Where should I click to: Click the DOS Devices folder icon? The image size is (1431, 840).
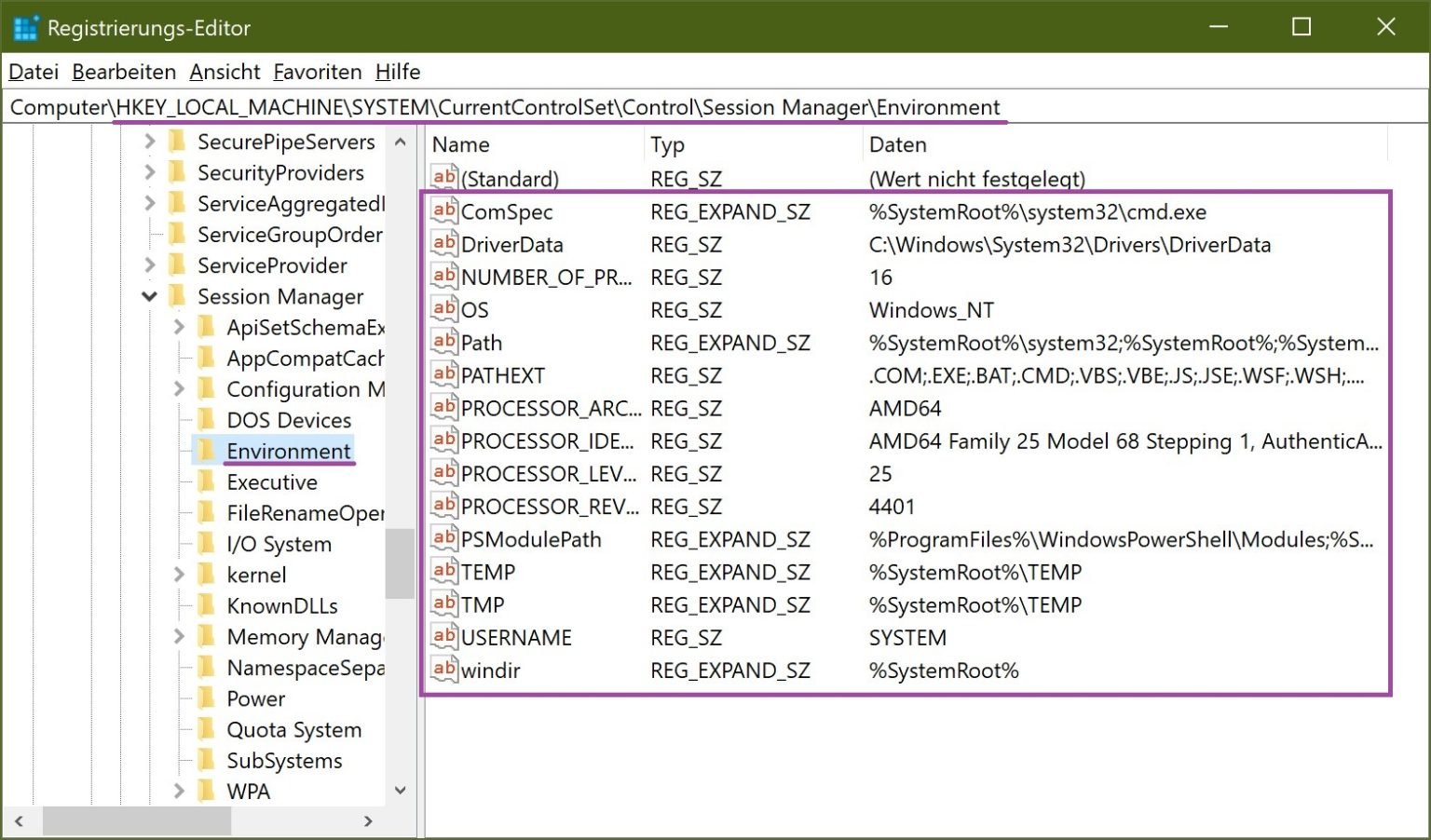[x=209, y=420]
